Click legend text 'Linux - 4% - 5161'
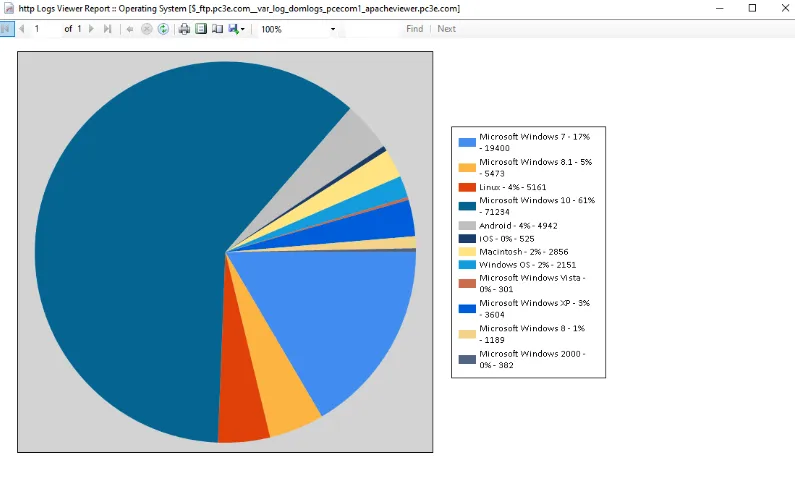 pyautogui.click(x=513, y=187)
